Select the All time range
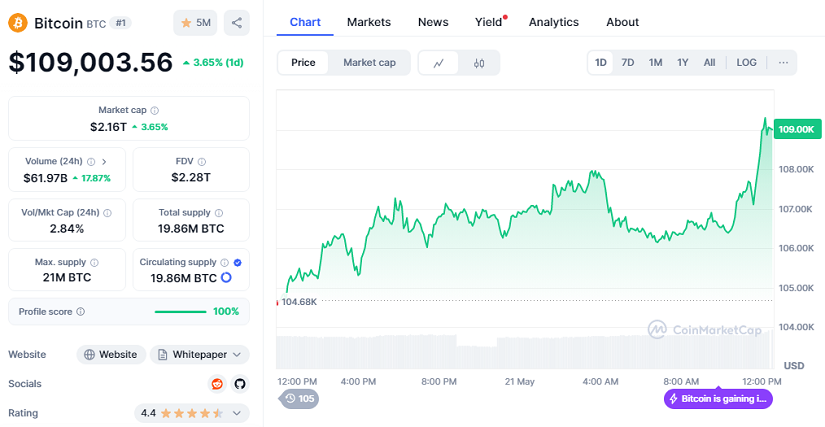 709,63
